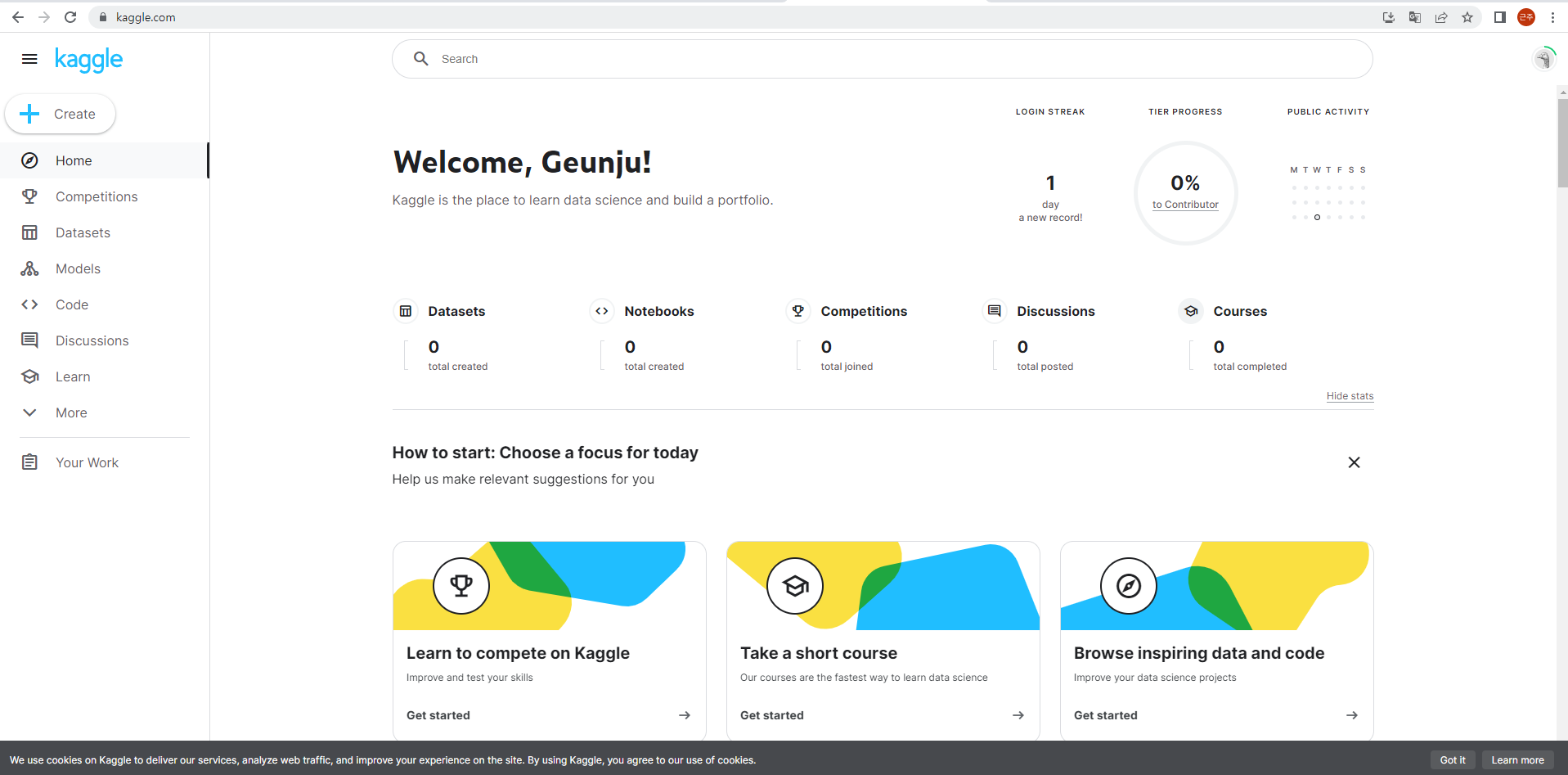Click the browser share icon
Viewport: 1568px width, 775px height.
point(1441,17)
